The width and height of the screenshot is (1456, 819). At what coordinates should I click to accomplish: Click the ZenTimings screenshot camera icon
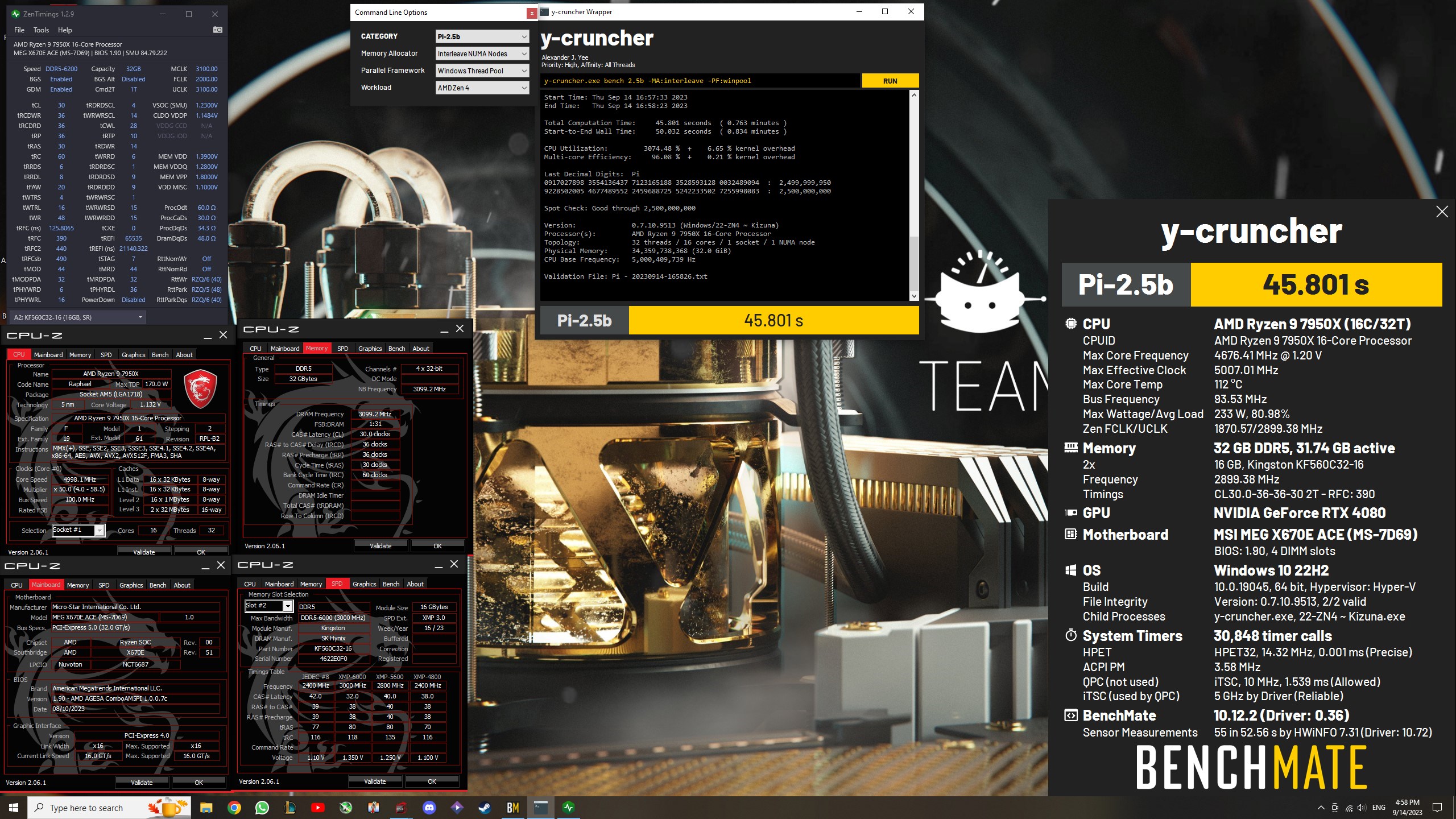click(x=218, y=30)
